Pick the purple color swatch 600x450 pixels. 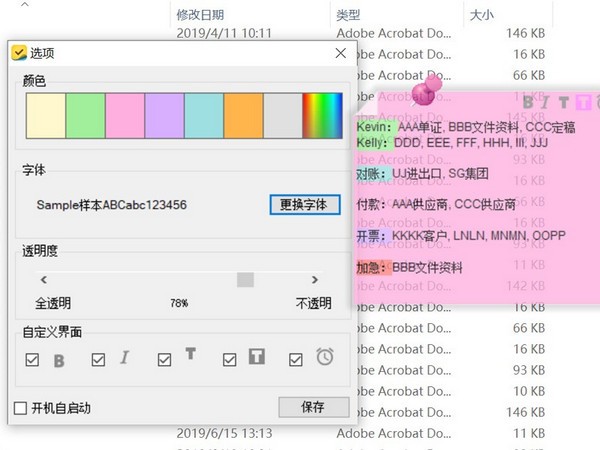(x=164, y=115)
